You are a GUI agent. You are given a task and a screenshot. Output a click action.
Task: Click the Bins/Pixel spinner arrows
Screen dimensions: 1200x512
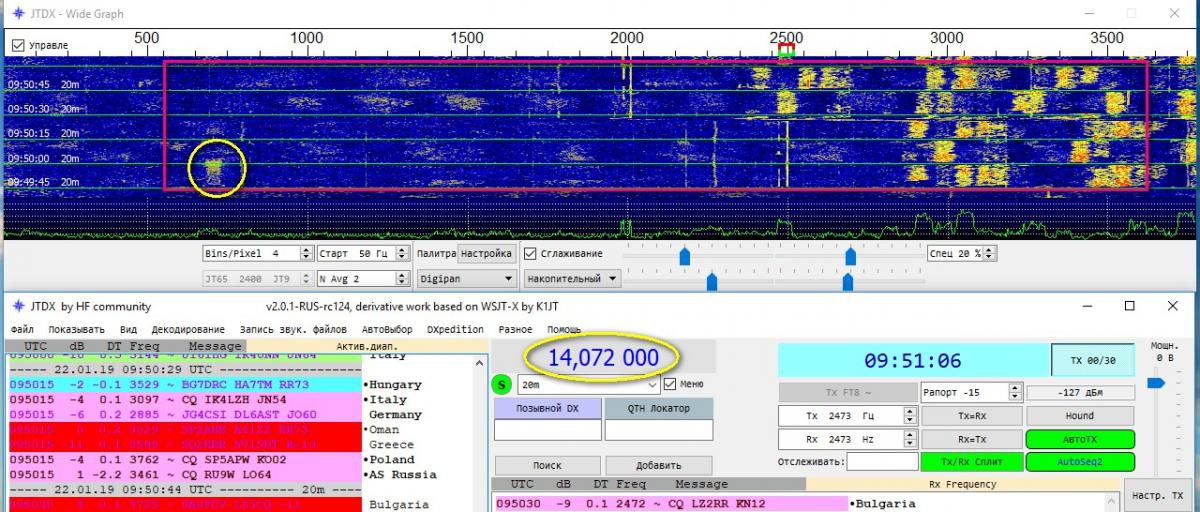click(x=304, y=254)
